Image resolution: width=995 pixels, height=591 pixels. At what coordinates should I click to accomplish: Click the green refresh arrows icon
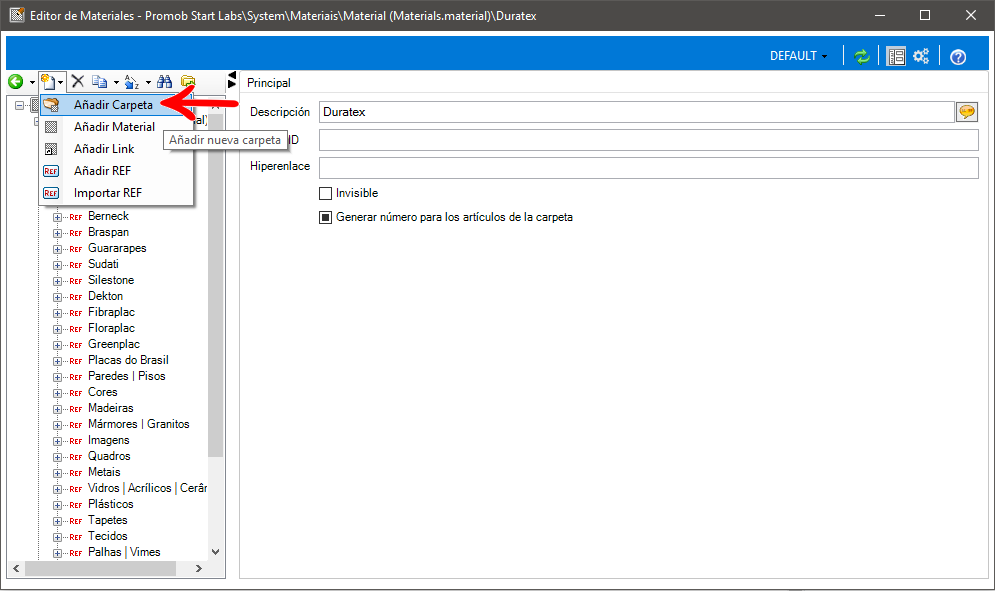(x=862, y=56)
